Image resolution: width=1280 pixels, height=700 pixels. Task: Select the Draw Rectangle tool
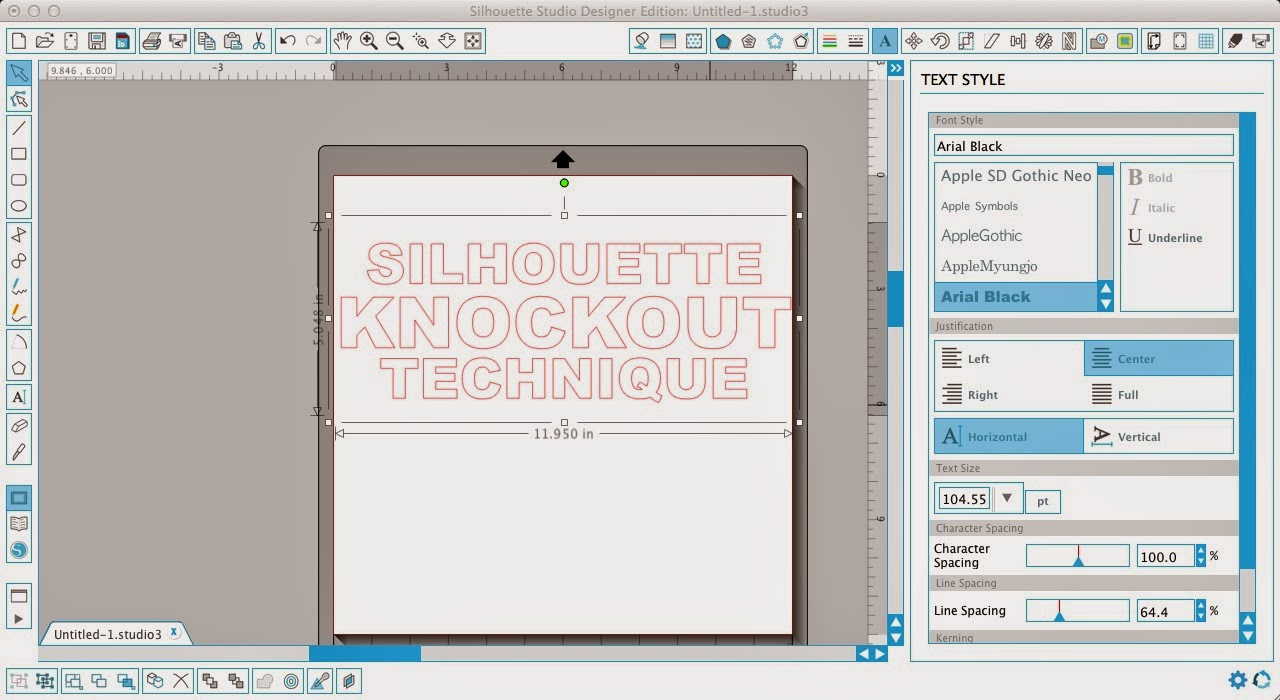20,154
